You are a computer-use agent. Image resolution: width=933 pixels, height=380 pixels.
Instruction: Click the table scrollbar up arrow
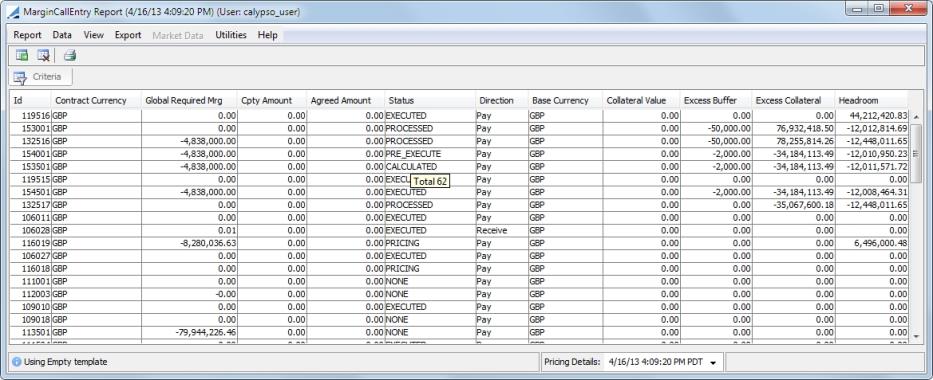click(x=915, y=116)
